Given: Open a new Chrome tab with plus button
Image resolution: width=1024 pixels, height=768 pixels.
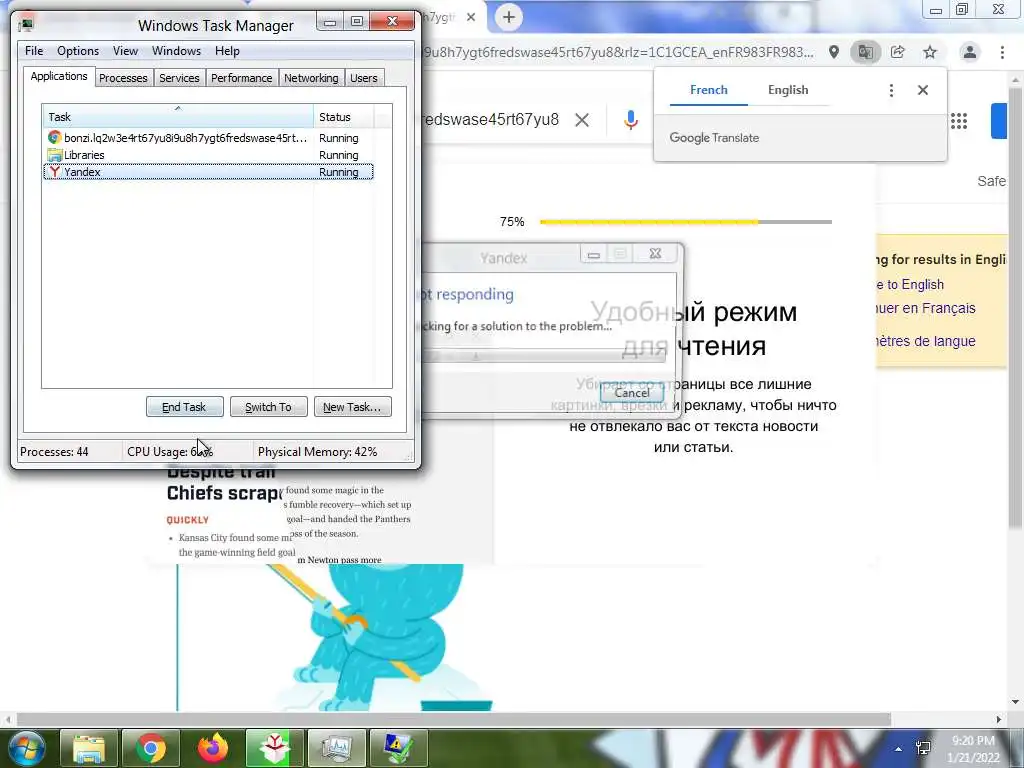Looking at the screenshot, I should coord(509,17).
